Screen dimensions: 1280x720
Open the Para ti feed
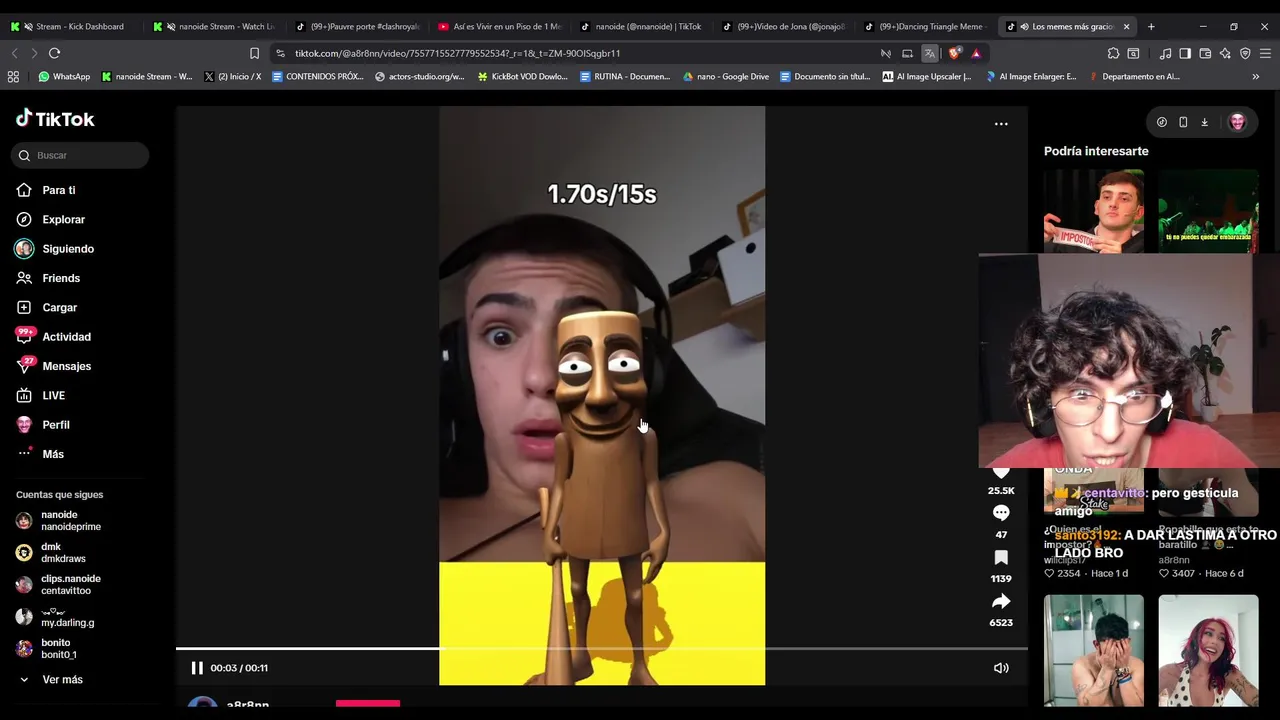pyautogui.click(x=58, y=190)
